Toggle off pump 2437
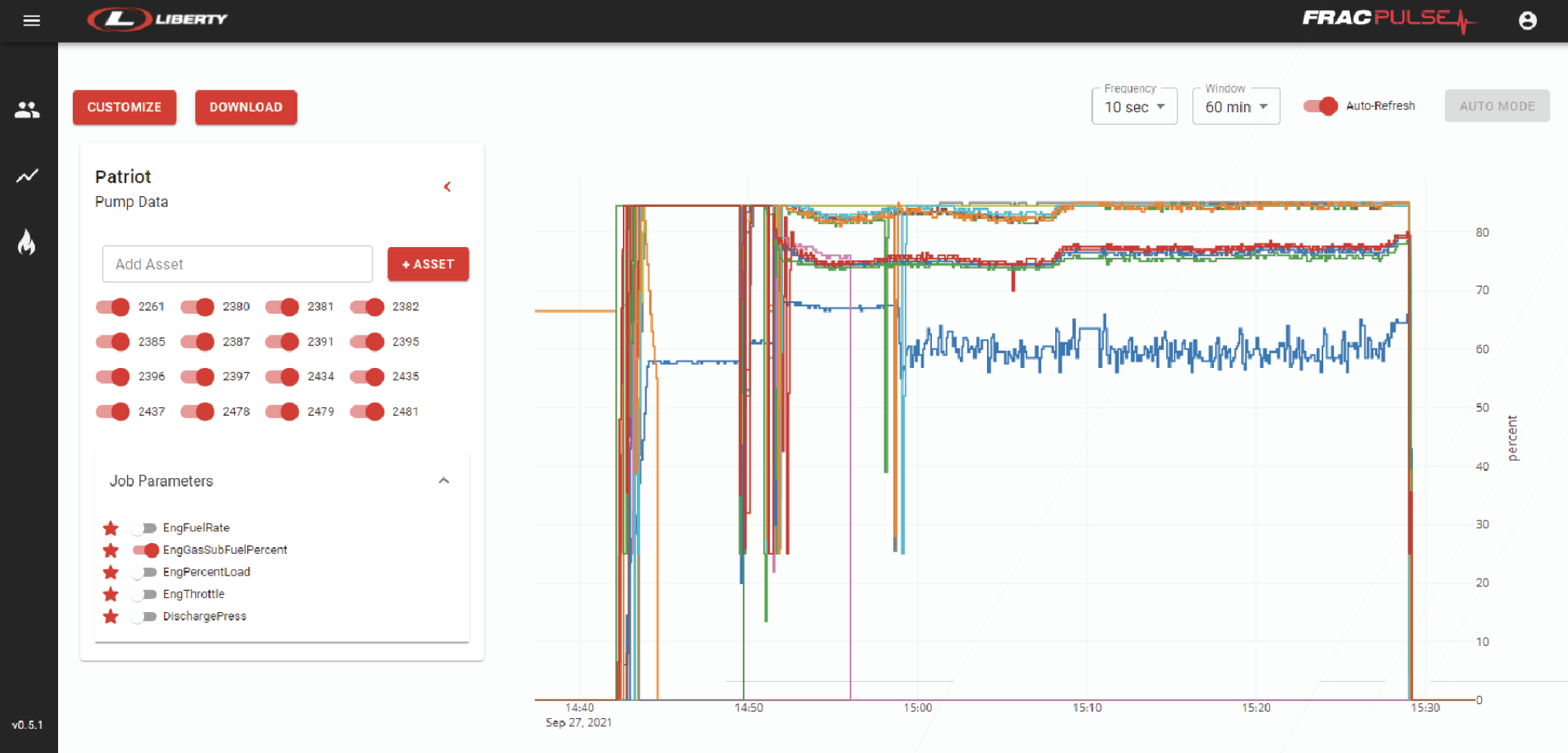The width and height of the screenshot is (1568, 753). (x=113, y=411)
